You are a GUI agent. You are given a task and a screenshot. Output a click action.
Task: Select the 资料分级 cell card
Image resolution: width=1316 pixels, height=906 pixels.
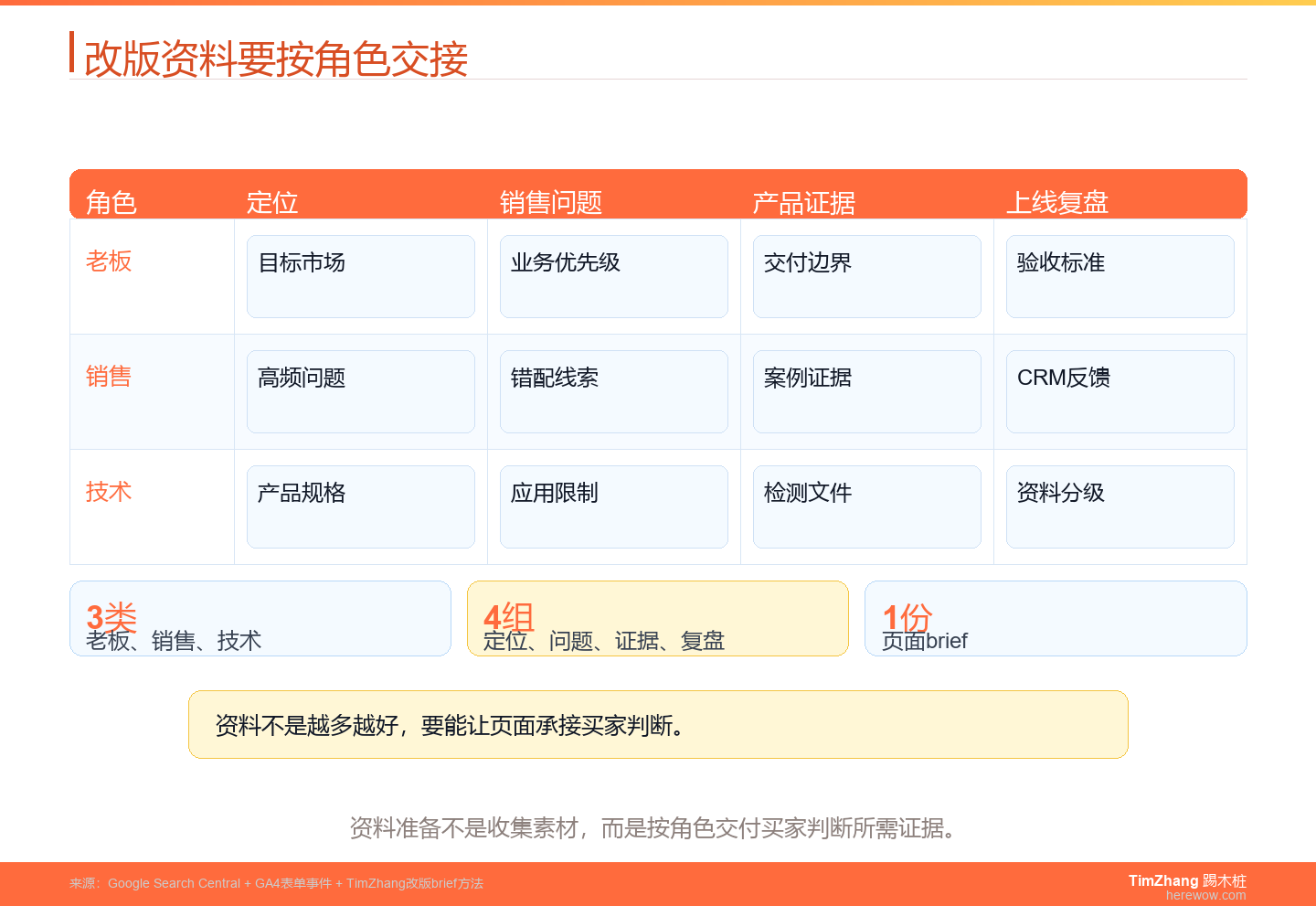click(x=1120, y=507)
